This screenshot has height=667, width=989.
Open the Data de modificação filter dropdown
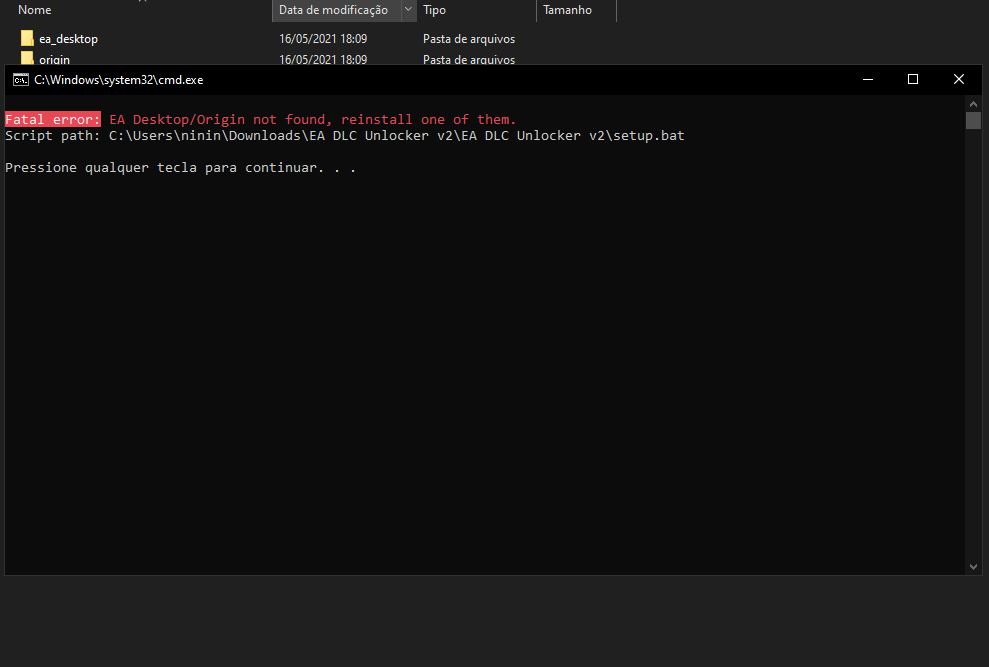[409, 10]
